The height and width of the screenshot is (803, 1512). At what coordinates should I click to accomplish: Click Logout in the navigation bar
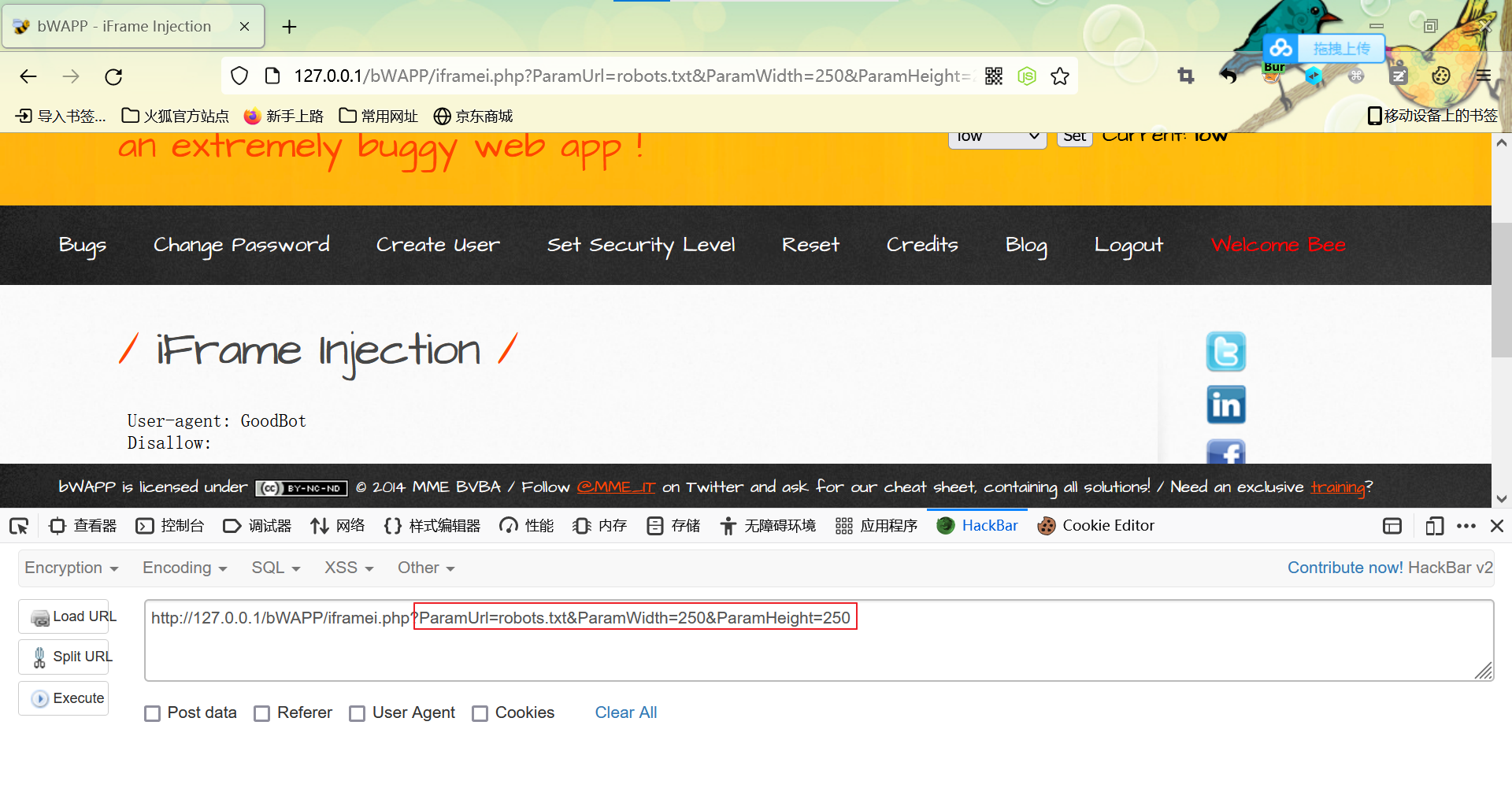point(1128,245)
